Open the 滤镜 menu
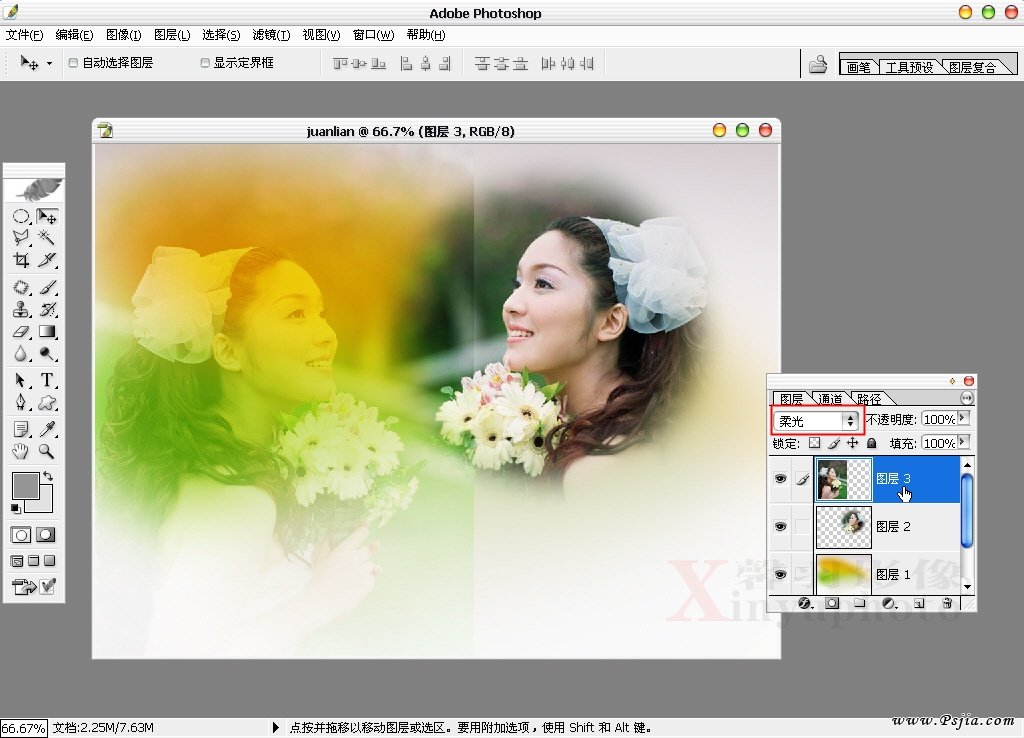Image resolution: width=1024 pixels, height=738 pixels. (x=271, y=35)
